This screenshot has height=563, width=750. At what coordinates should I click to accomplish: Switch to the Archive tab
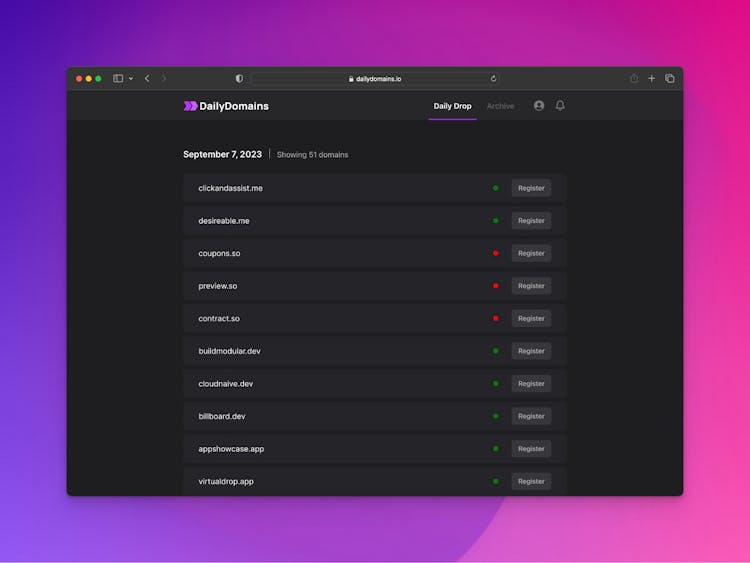click(x=500, y=106)
